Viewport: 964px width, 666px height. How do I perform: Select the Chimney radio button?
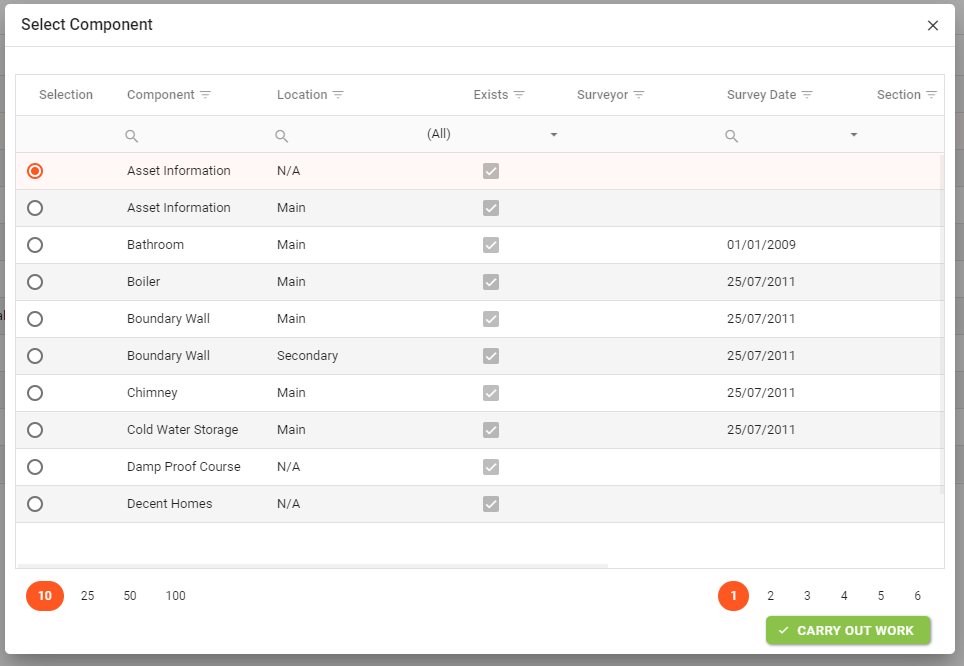(35, 393)
